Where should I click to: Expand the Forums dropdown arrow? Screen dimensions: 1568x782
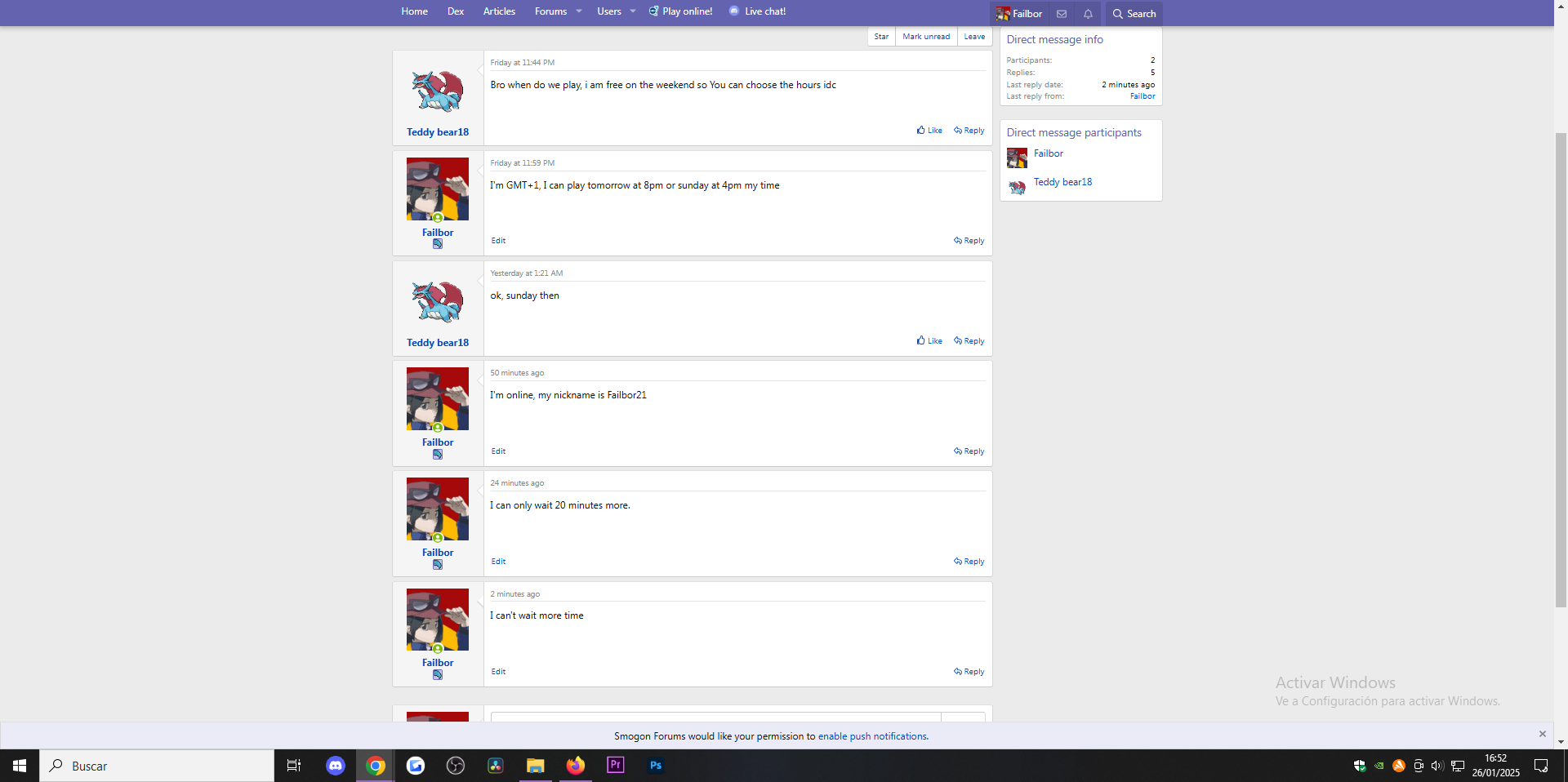tap(579, 11)
